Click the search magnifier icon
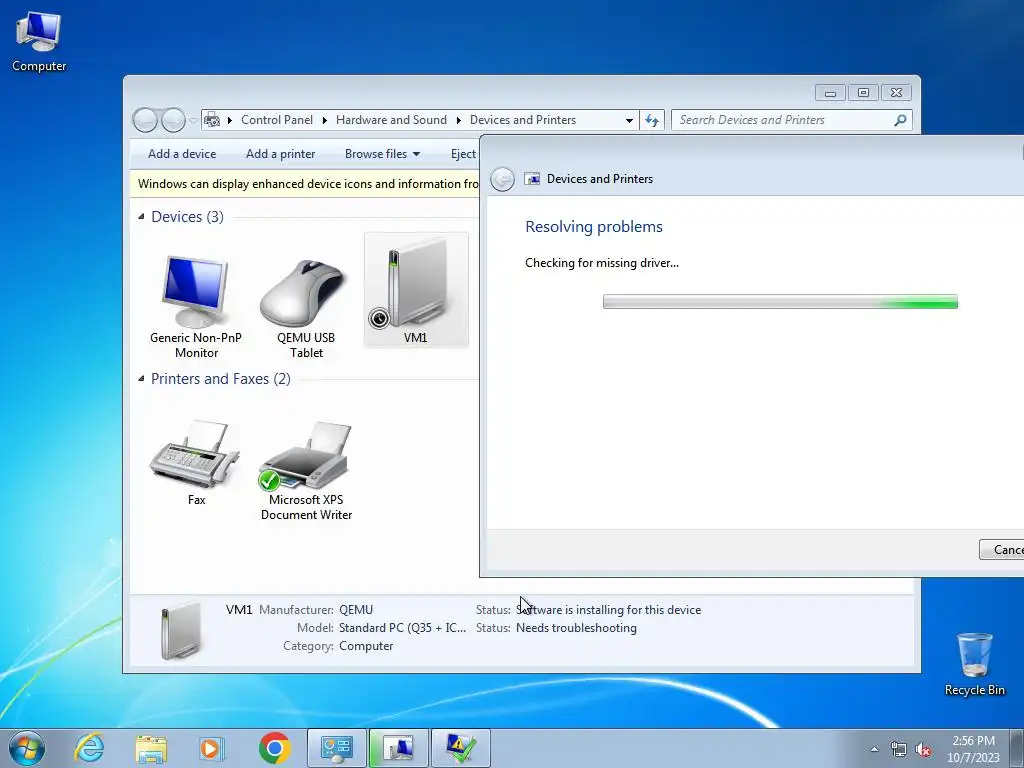 point(901,120)
